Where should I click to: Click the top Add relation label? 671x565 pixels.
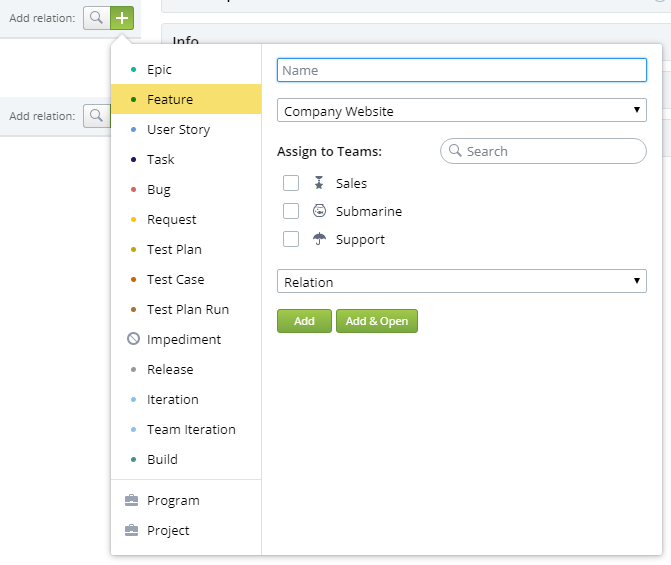[x=42, y=18]
